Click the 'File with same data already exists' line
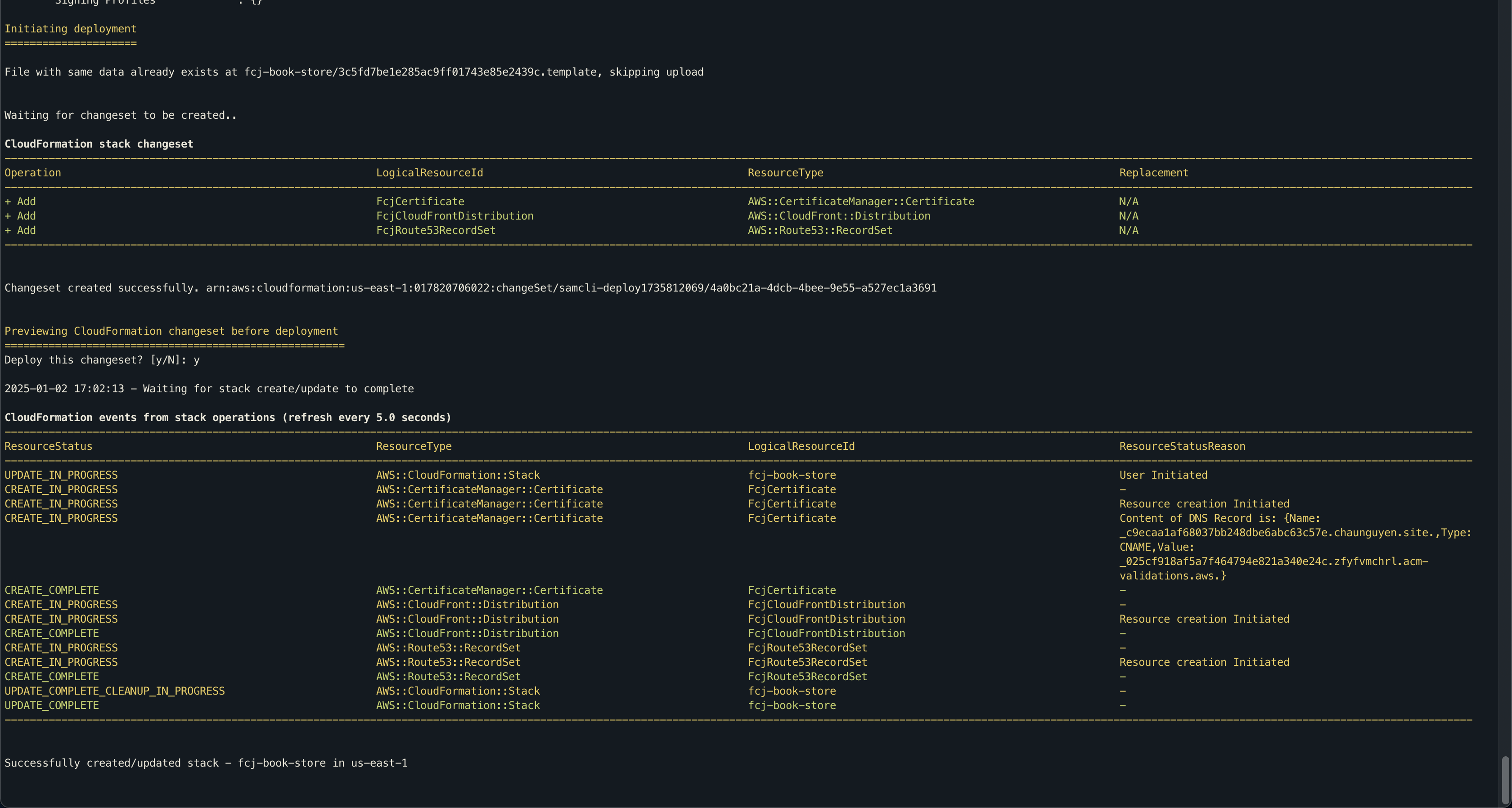The height and width of the screenshot is (808, 1512). 354,72
